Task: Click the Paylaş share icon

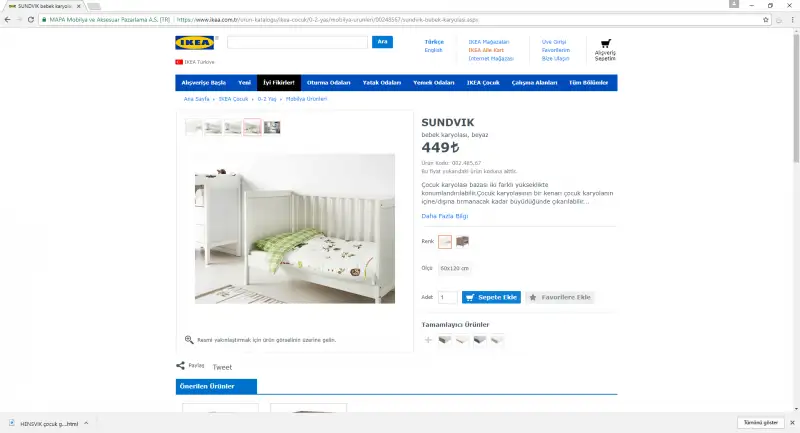Action: click(180, 365)
